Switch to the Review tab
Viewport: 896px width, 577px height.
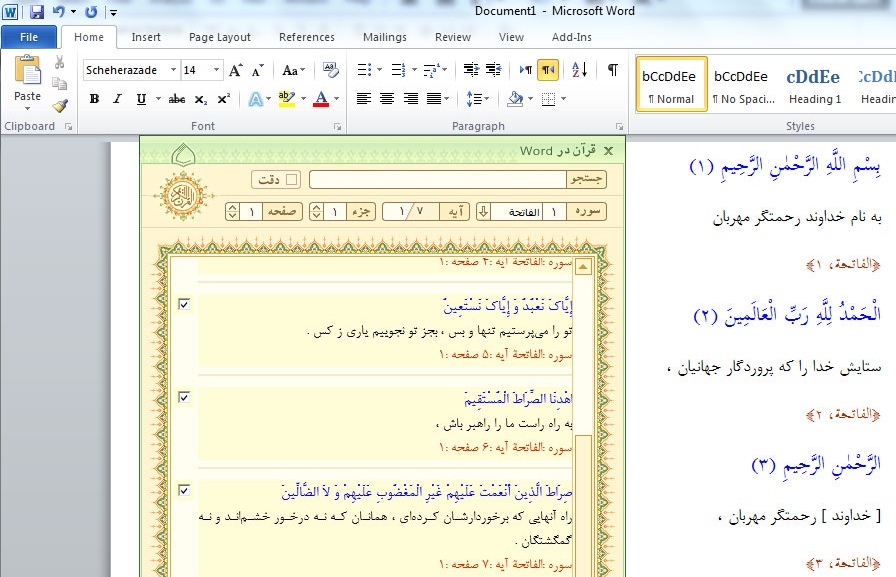(453, 37)
